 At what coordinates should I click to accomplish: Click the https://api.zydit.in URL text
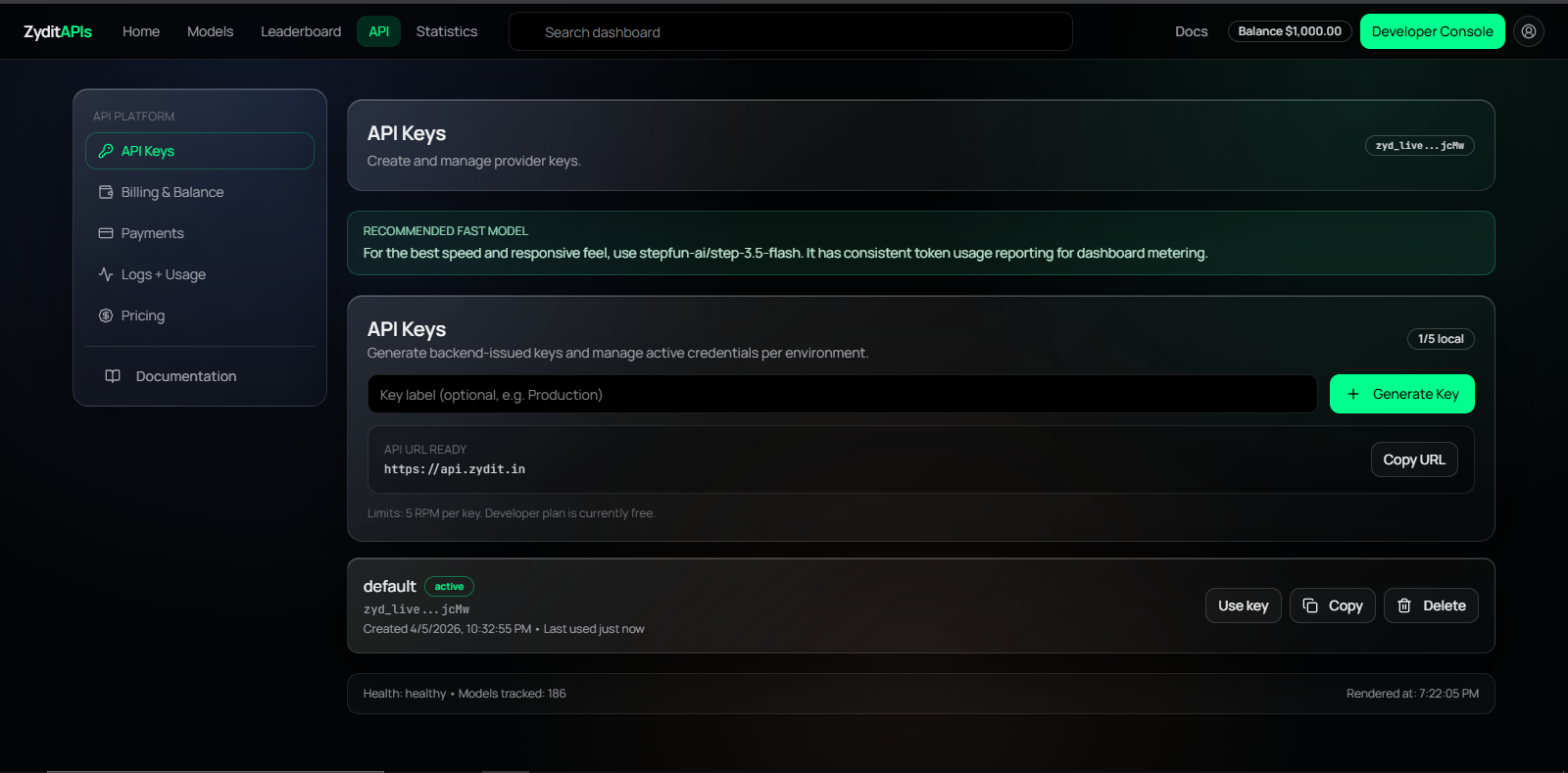[455, 469]
